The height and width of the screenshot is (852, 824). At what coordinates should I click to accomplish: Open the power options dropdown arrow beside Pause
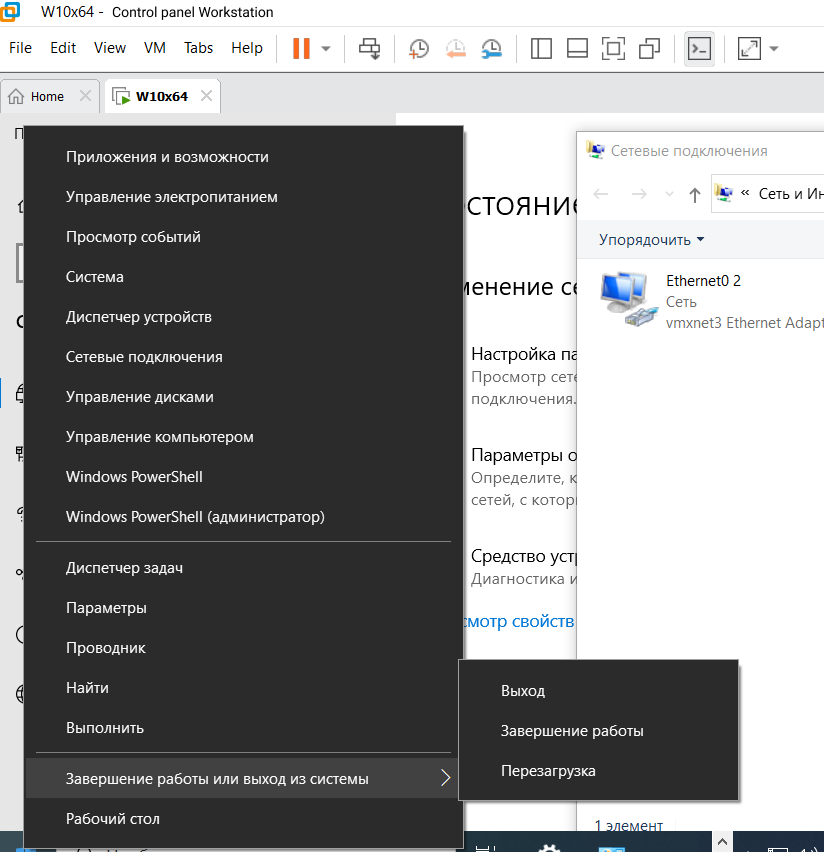[x=325, y=48]
